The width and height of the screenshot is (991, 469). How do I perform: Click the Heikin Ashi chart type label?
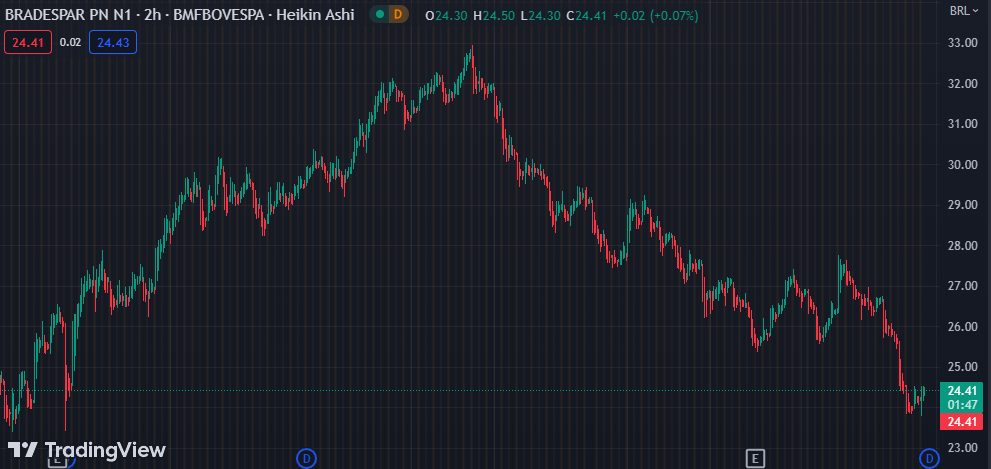pyautogui.click(x=315, y=15)
